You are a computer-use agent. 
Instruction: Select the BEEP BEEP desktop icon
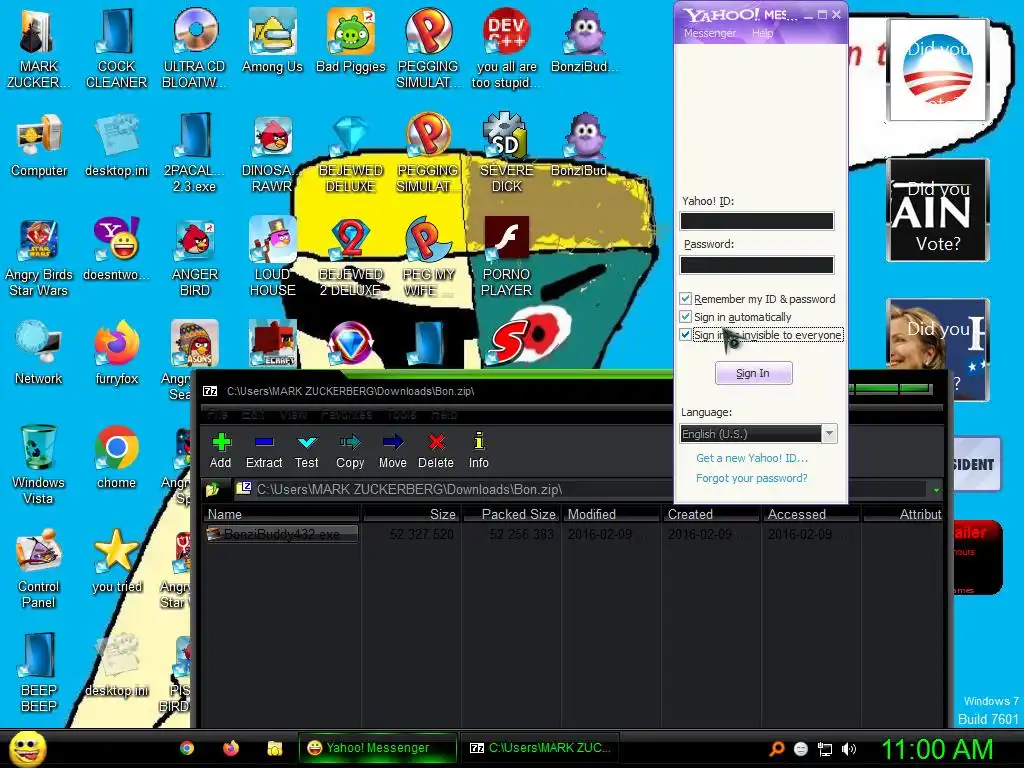click(39, 673)
